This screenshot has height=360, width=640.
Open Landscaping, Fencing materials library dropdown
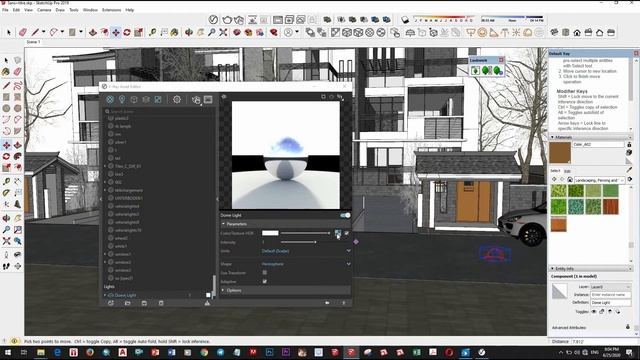pyautogui.click(x=599, y=180)
